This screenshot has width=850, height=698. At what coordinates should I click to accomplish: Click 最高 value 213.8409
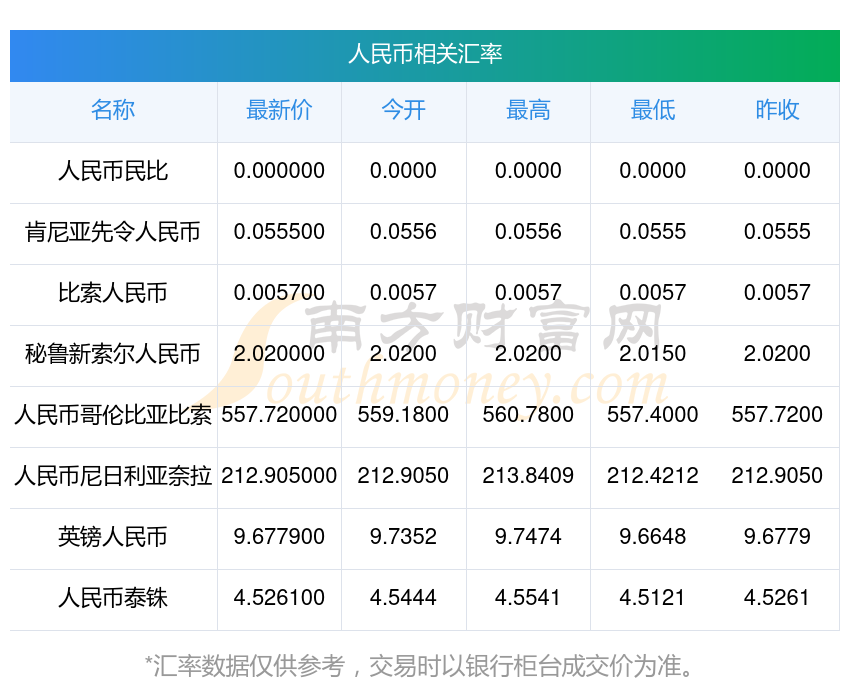pyautogui.click(x=528, y=476)
